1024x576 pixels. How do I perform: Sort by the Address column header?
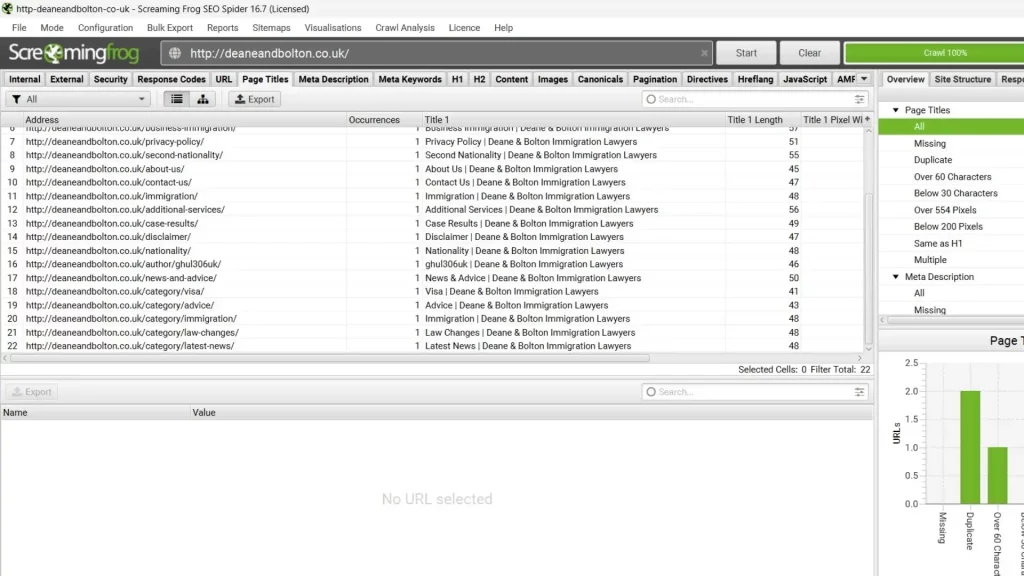pyautogui.click(x=184, y=120)
